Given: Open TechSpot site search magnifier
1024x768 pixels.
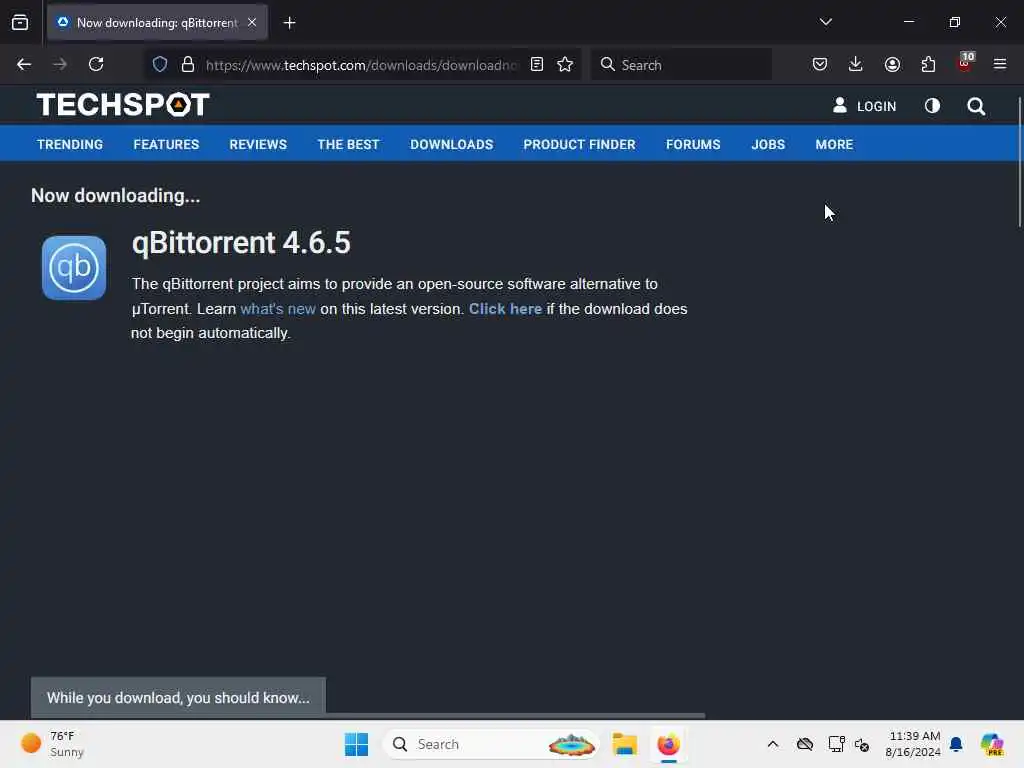Looking at the screenshot, I should tap(976, 106).
